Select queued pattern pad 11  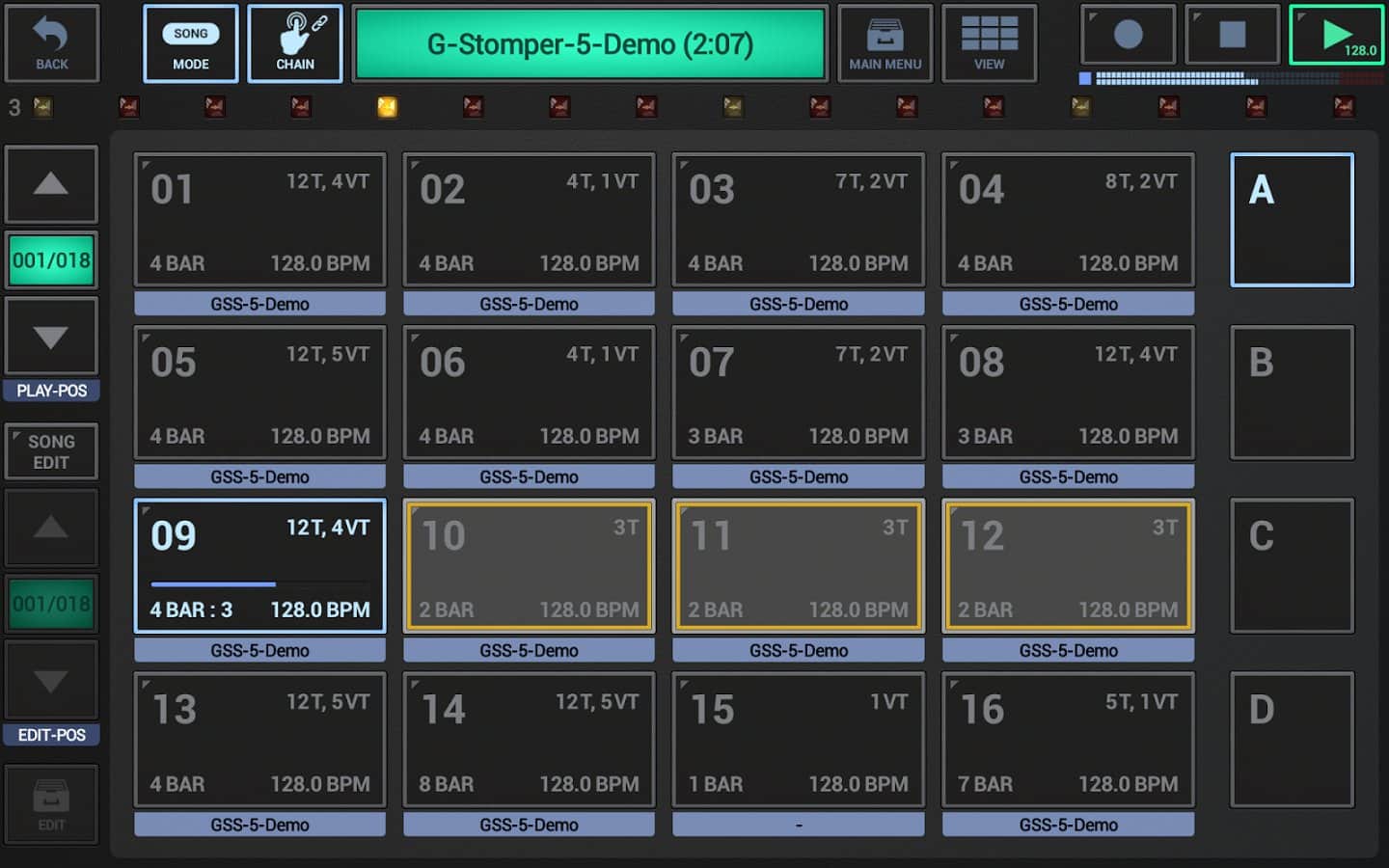(798, 566)
